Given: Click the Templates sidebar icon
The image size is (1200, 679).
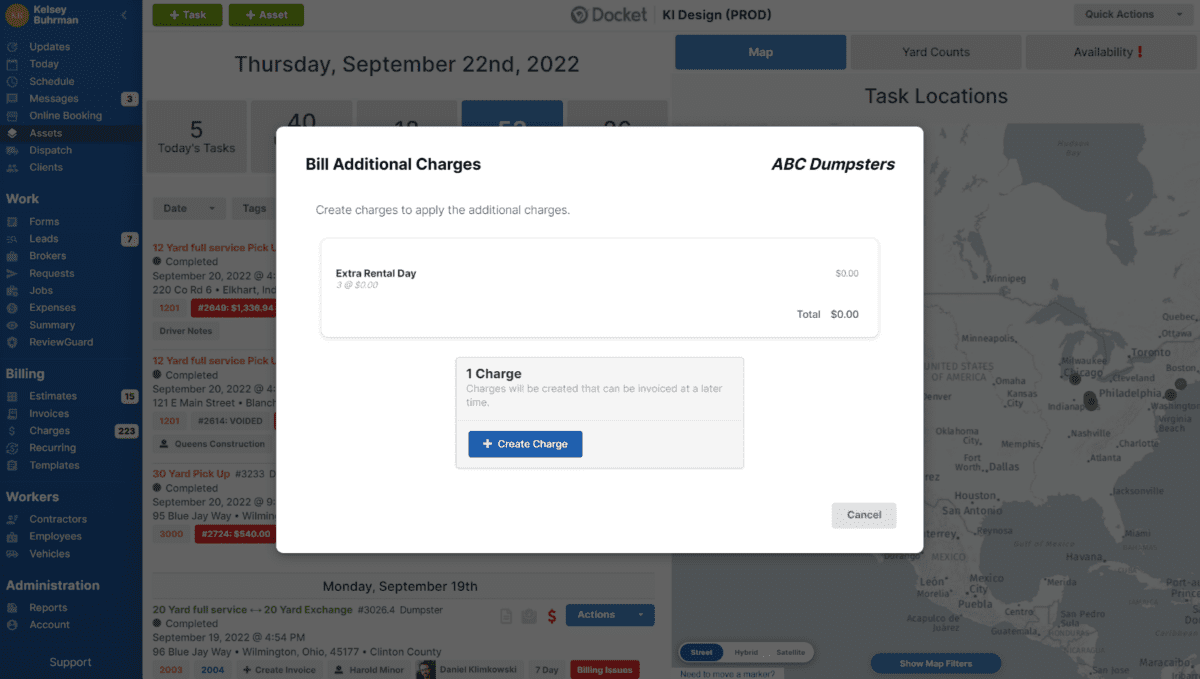Looking at the screenshot, I should coord(12,465).
